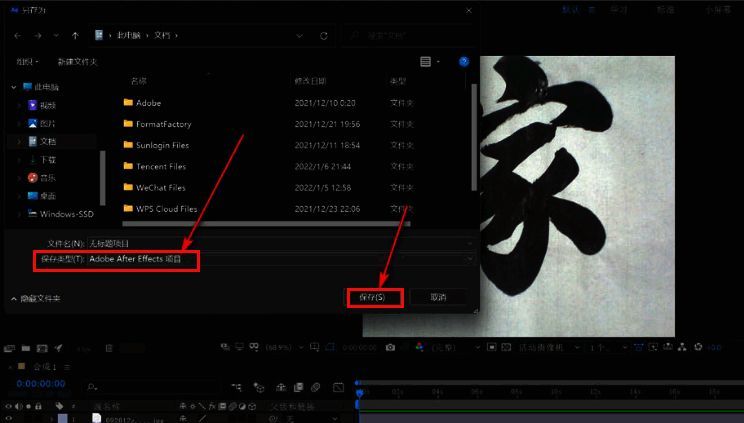Image resolution: width=744 pixels, height=423 pixels.
Task: Switch to 默认 workspace tab
Action: click(x=570, y=10)
